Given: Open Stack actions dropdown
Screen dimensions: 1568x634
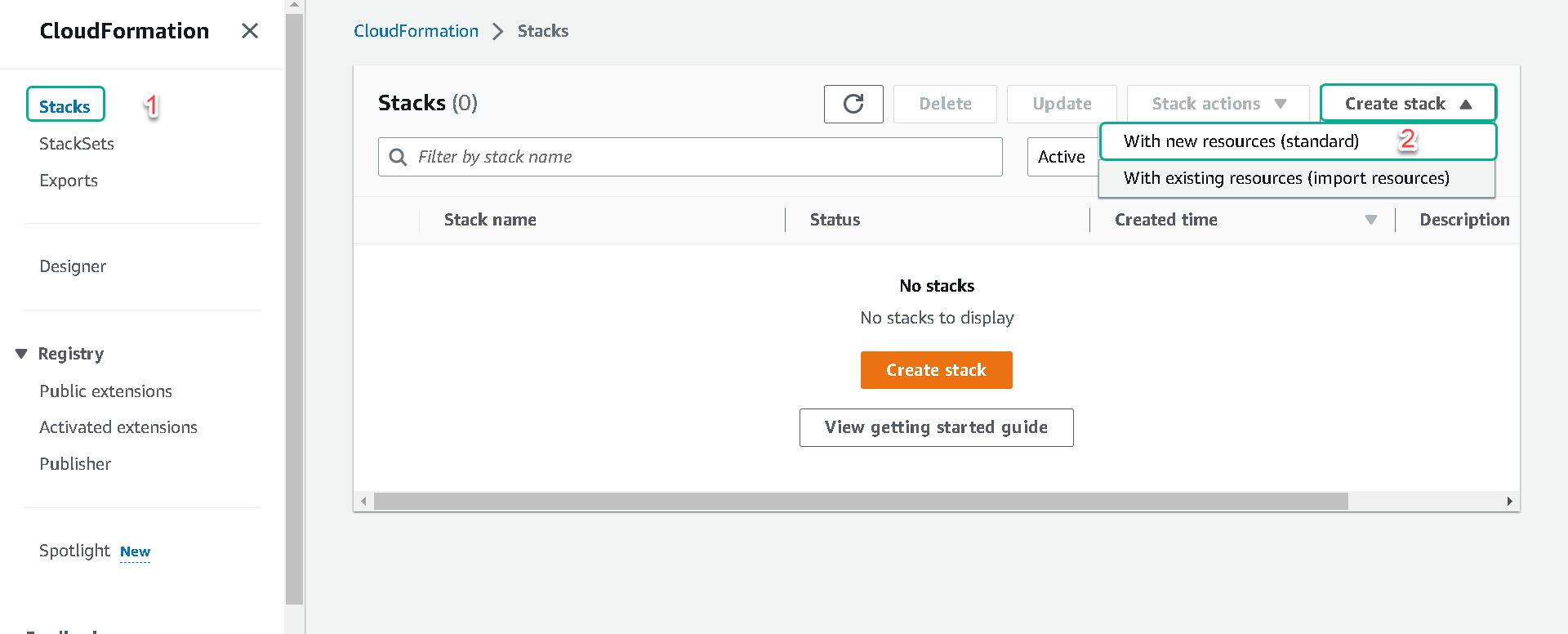Looking at the screenshot, I should click(x=1218, y=104).
